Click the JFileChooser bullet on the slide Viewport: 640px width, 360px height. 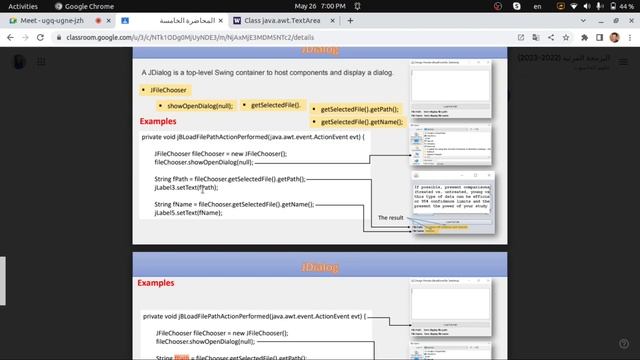165,90
